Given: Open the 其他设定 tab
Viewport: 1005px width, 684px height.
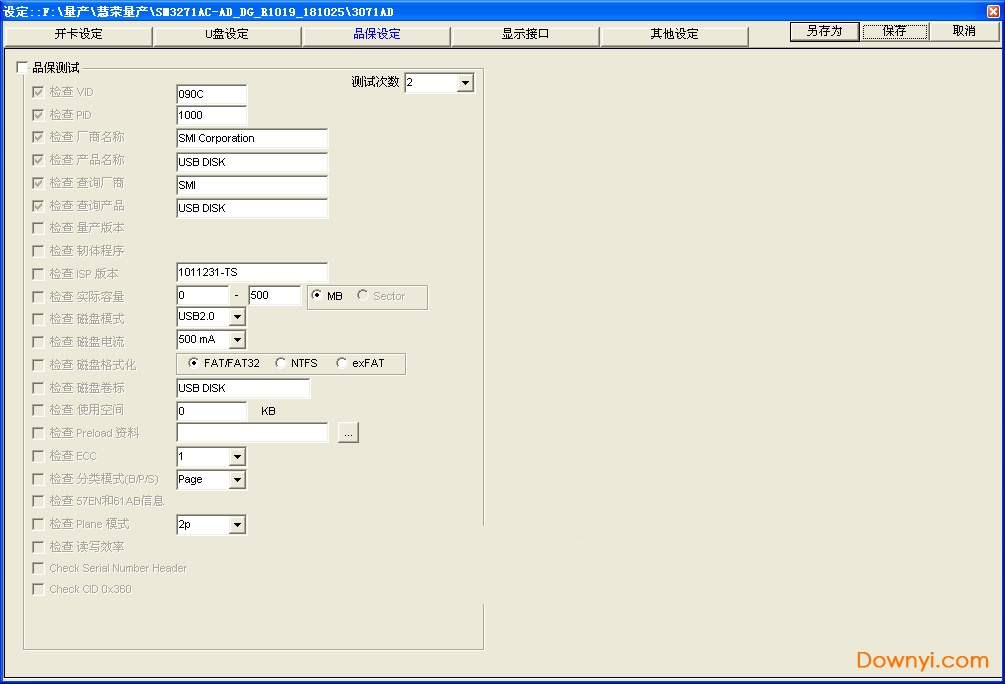Looking at the screenshot, I should [674, 35].
